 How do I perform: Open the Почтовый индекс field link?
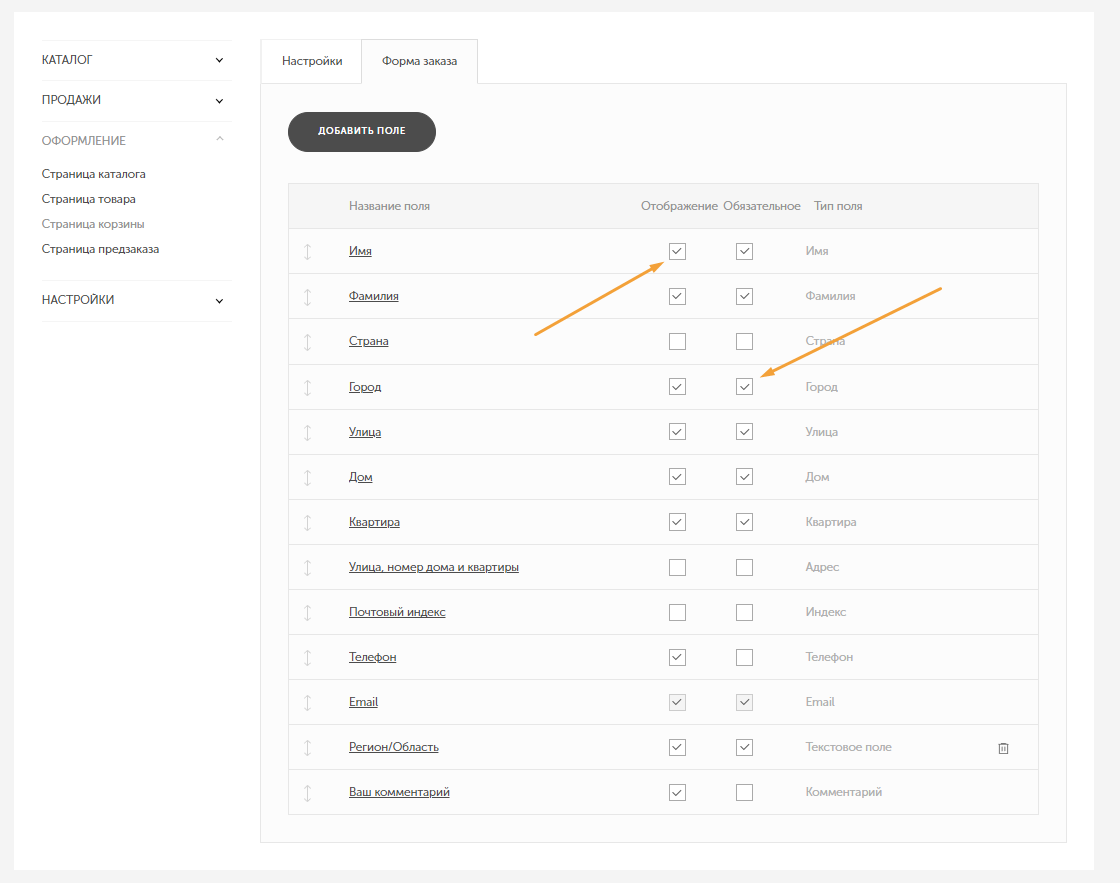[397, 612]
